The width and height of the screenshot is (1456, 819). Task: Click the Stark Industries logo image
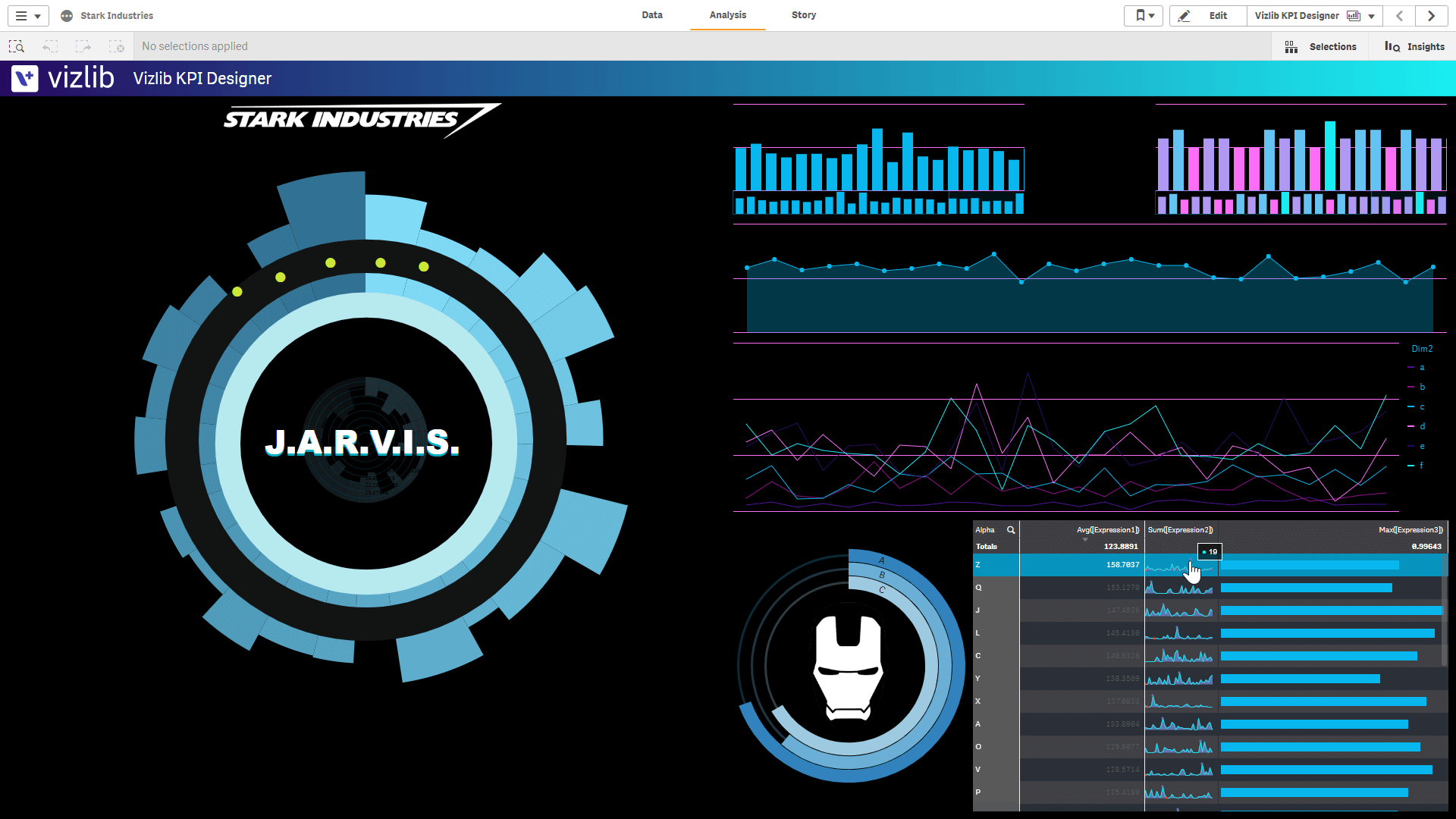362,120
